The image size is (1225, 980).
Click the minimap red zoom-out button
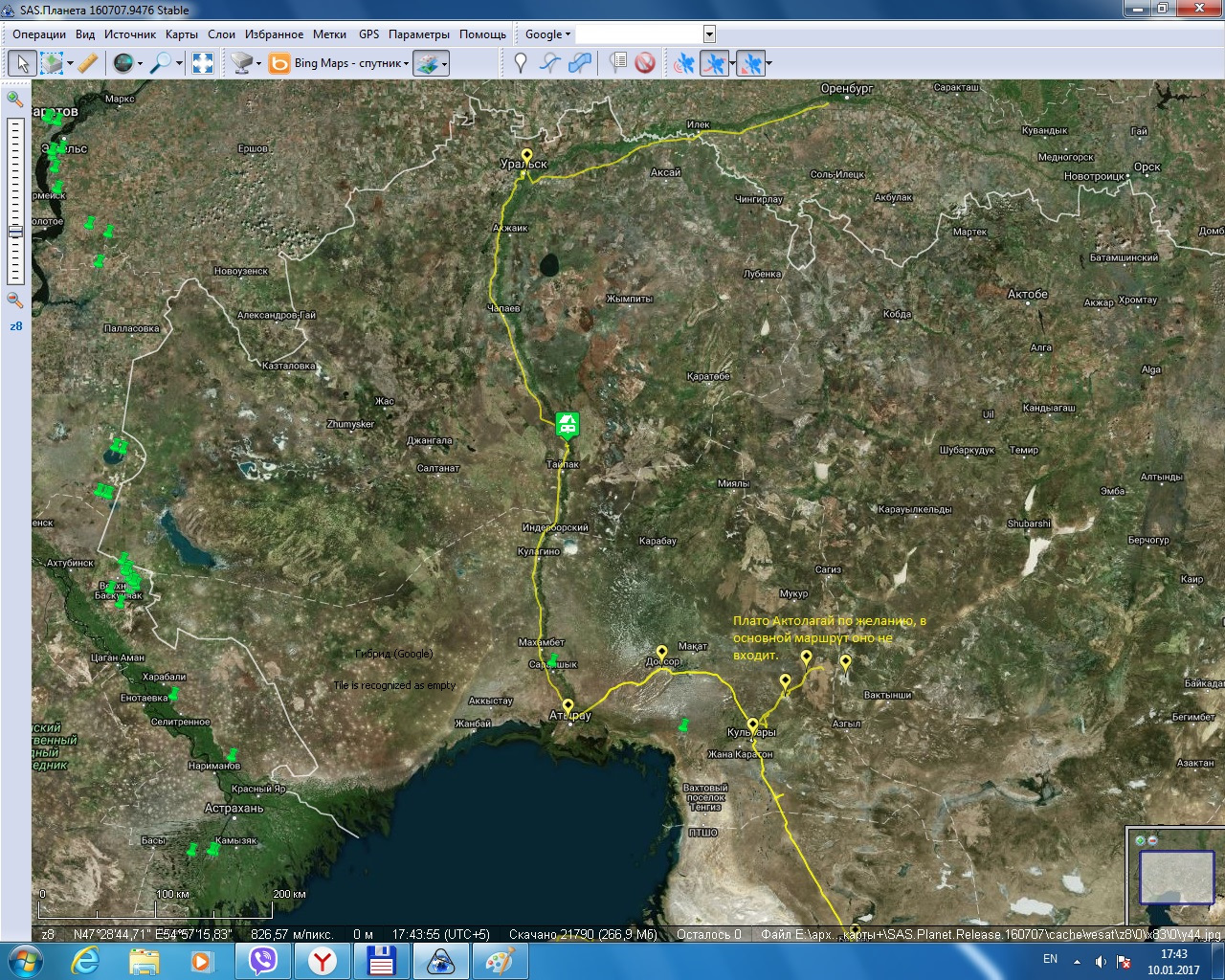[1152, 840]
